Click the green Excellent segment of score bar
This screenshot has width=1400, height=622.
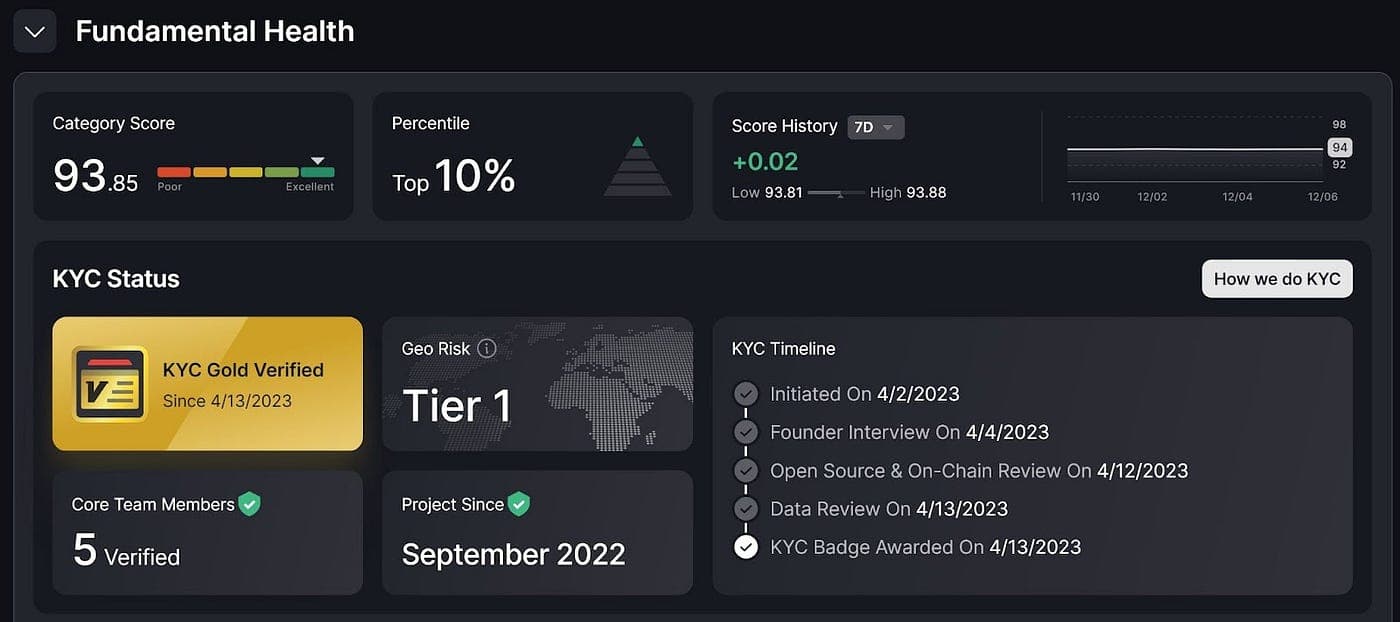coord(318,172)
